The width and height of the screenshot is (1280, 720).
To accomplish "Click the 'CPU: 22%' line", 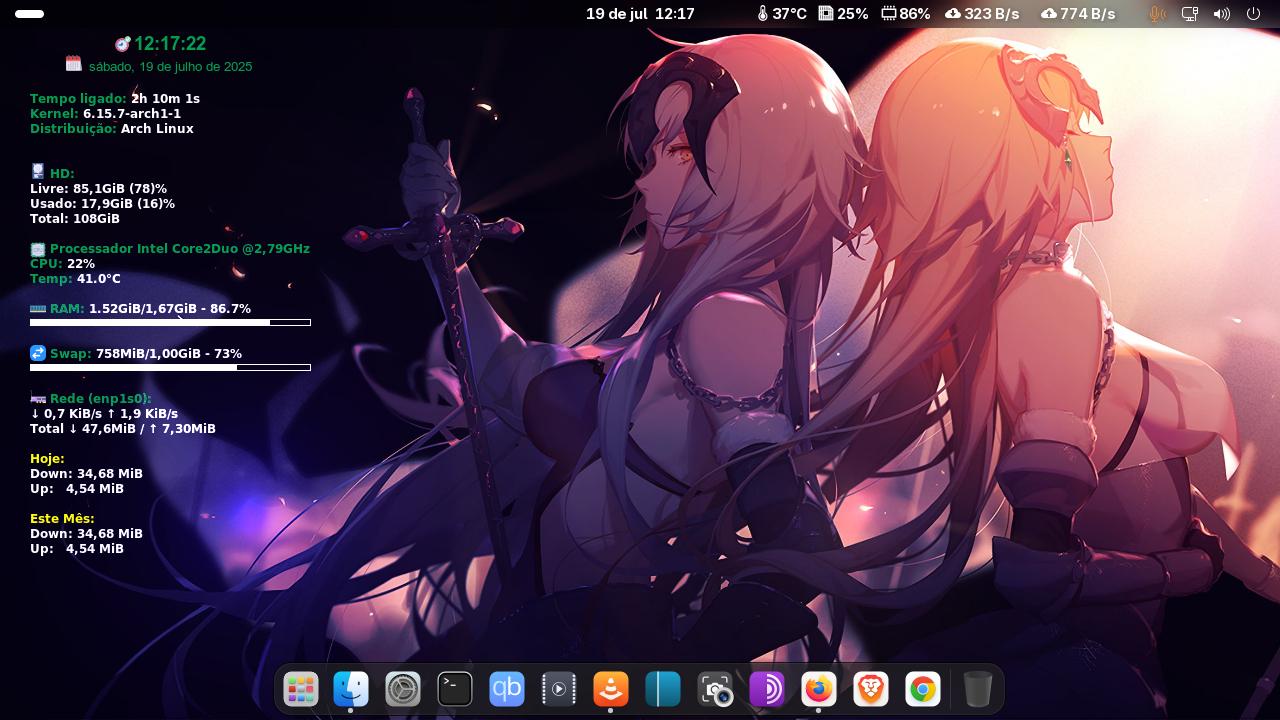I will 62,264.
